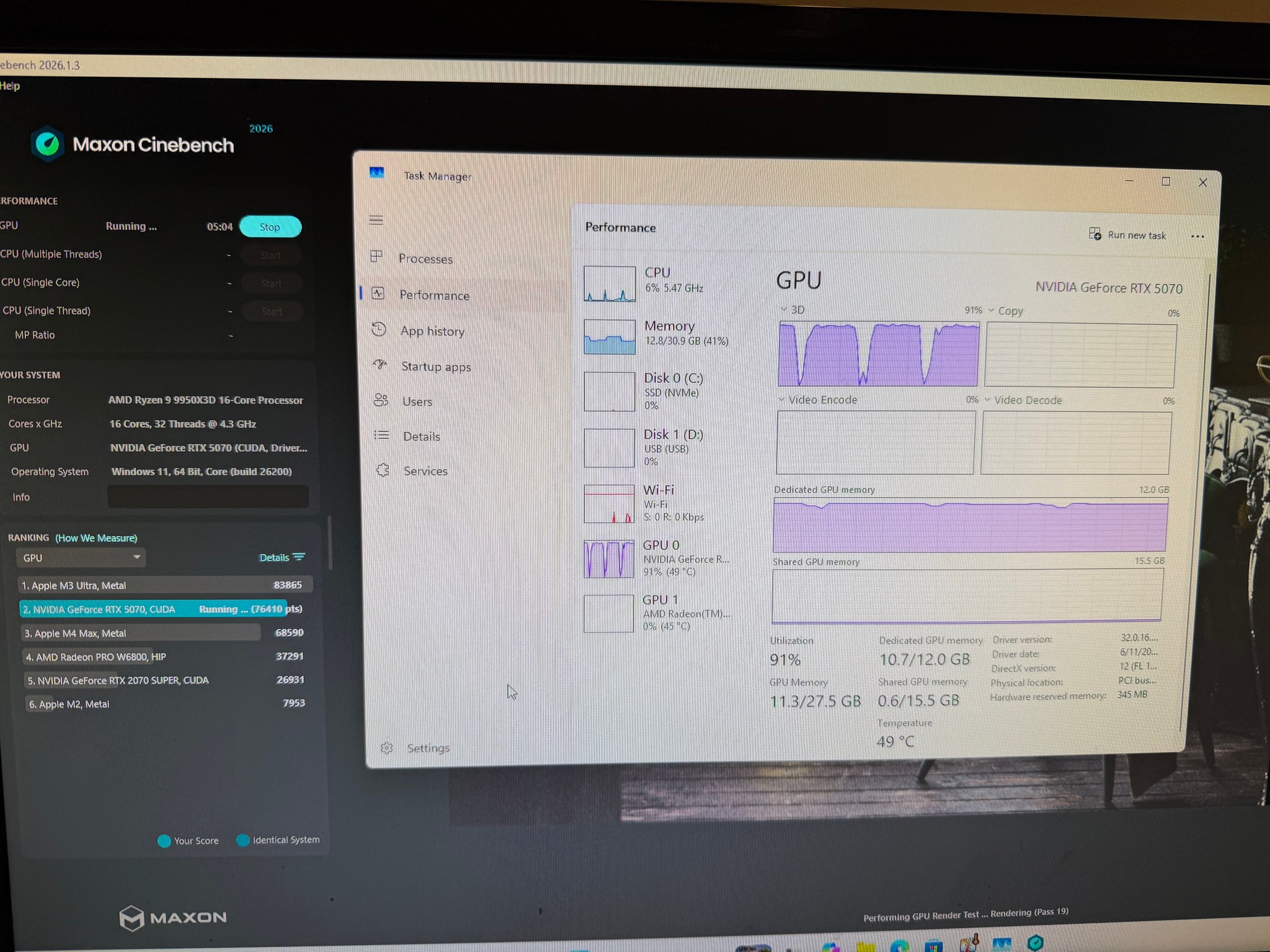The image size is (1270, 952).
Task: Click the Your Score legend marker
Action: click(x=164, y=841)
